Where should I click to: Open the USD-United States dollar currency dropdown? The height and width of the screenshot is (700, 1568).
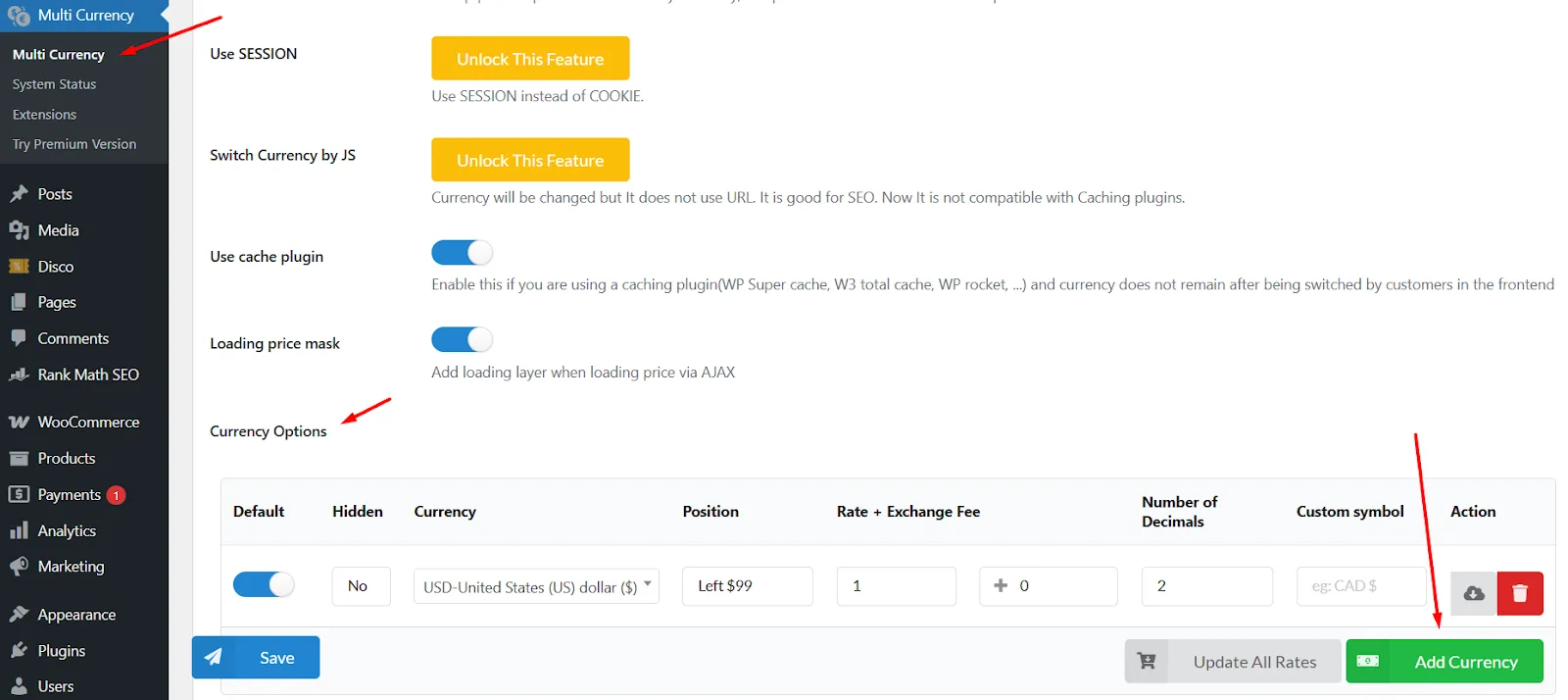[x=536, y=586]
